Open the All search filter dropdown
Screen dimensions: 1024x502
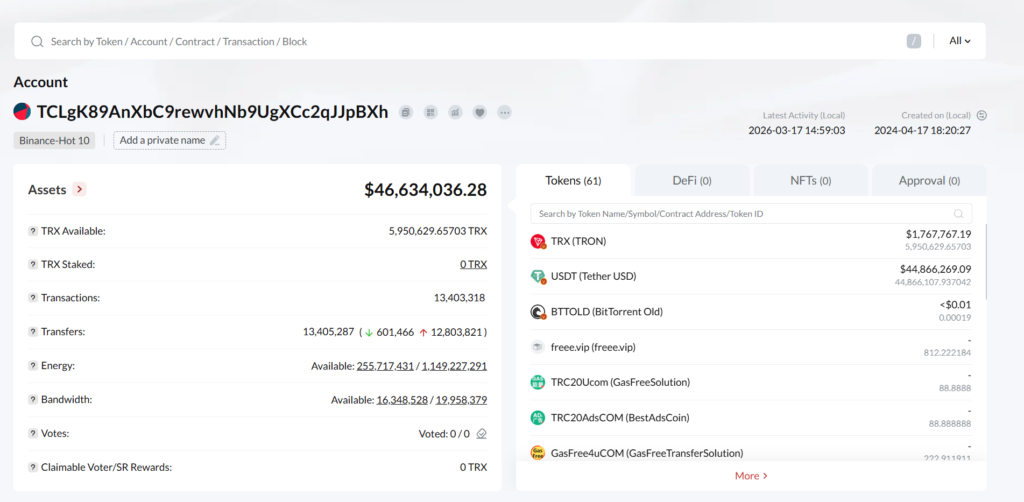tap(960, 41)
